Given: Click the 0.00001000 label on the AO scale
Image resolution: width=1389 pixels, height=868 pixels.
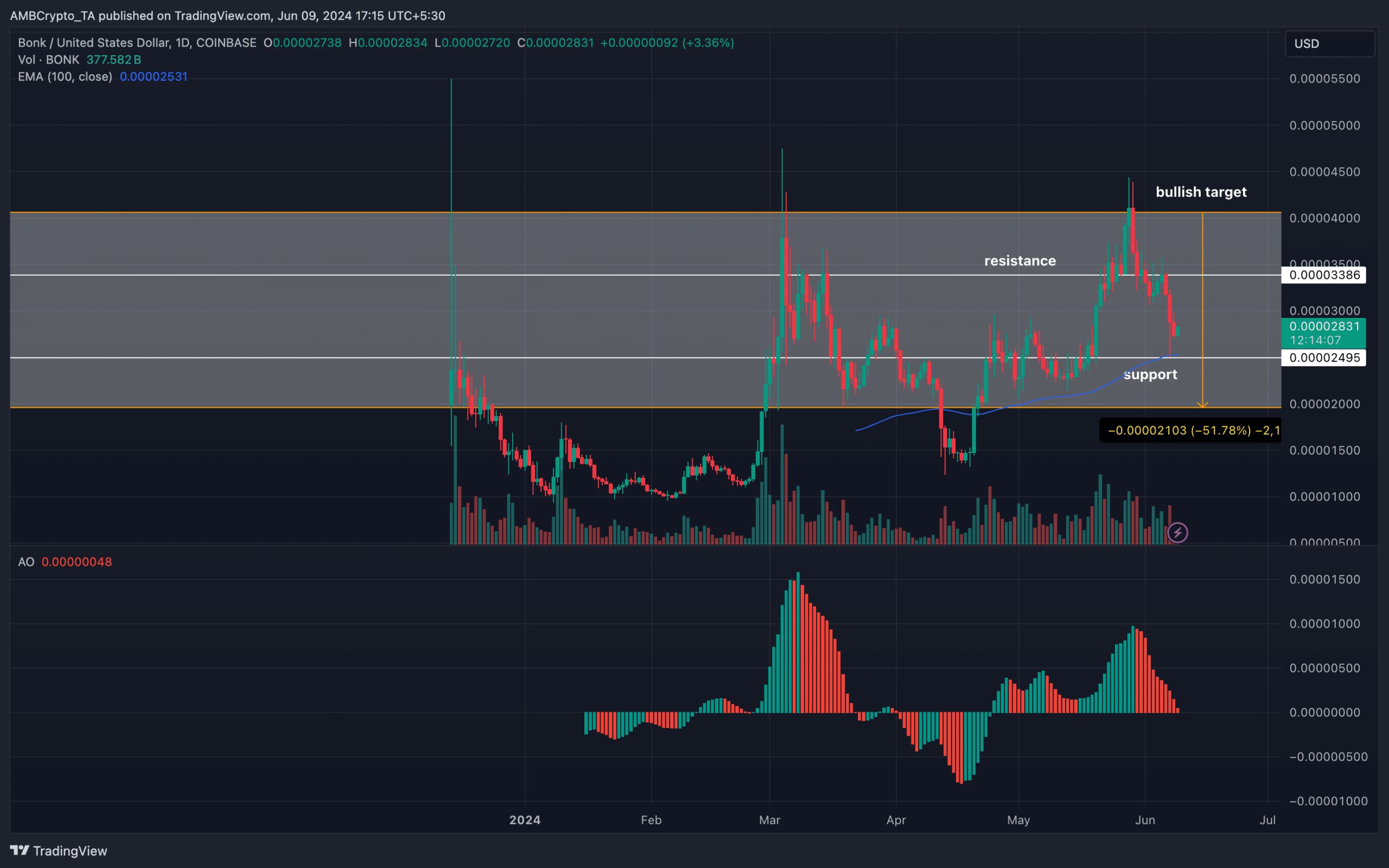Looking at the screenshot, I should (1324, 623).
